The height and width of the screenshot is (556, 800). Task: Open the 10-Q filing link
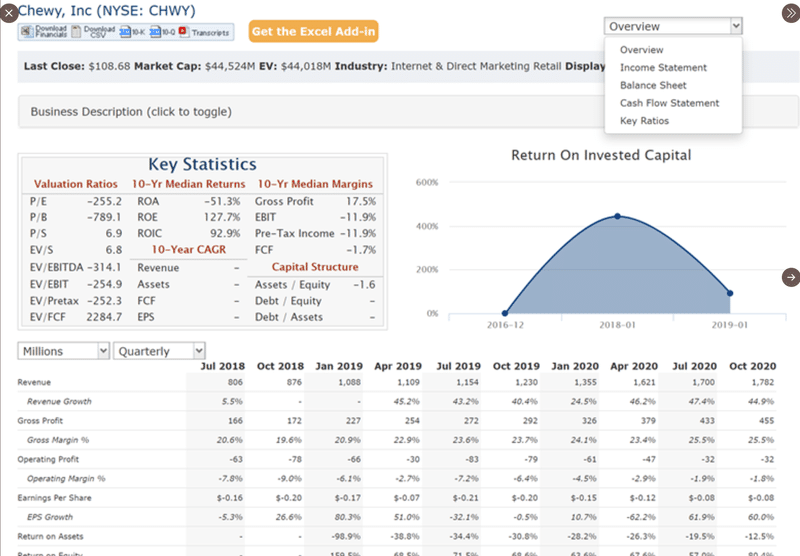point(162,32)
